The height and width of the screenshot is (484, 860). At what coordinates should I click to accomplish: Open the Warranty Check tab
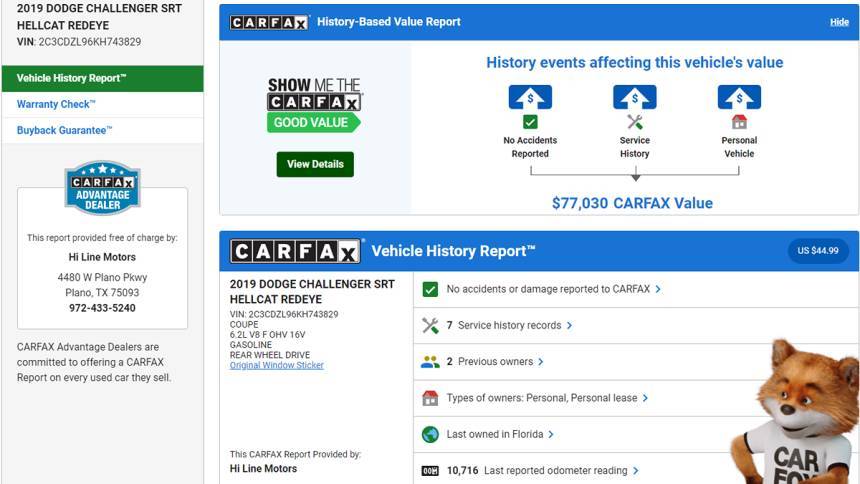[103, 104]
